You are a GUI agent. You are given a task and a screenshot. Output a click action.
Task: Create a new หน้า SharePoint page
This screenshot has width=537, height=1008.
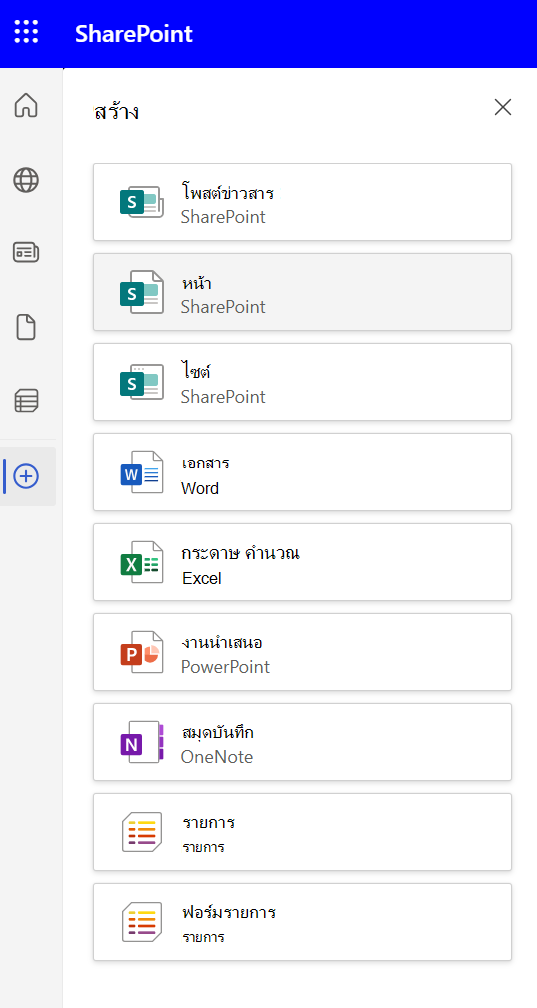(302, 292)
